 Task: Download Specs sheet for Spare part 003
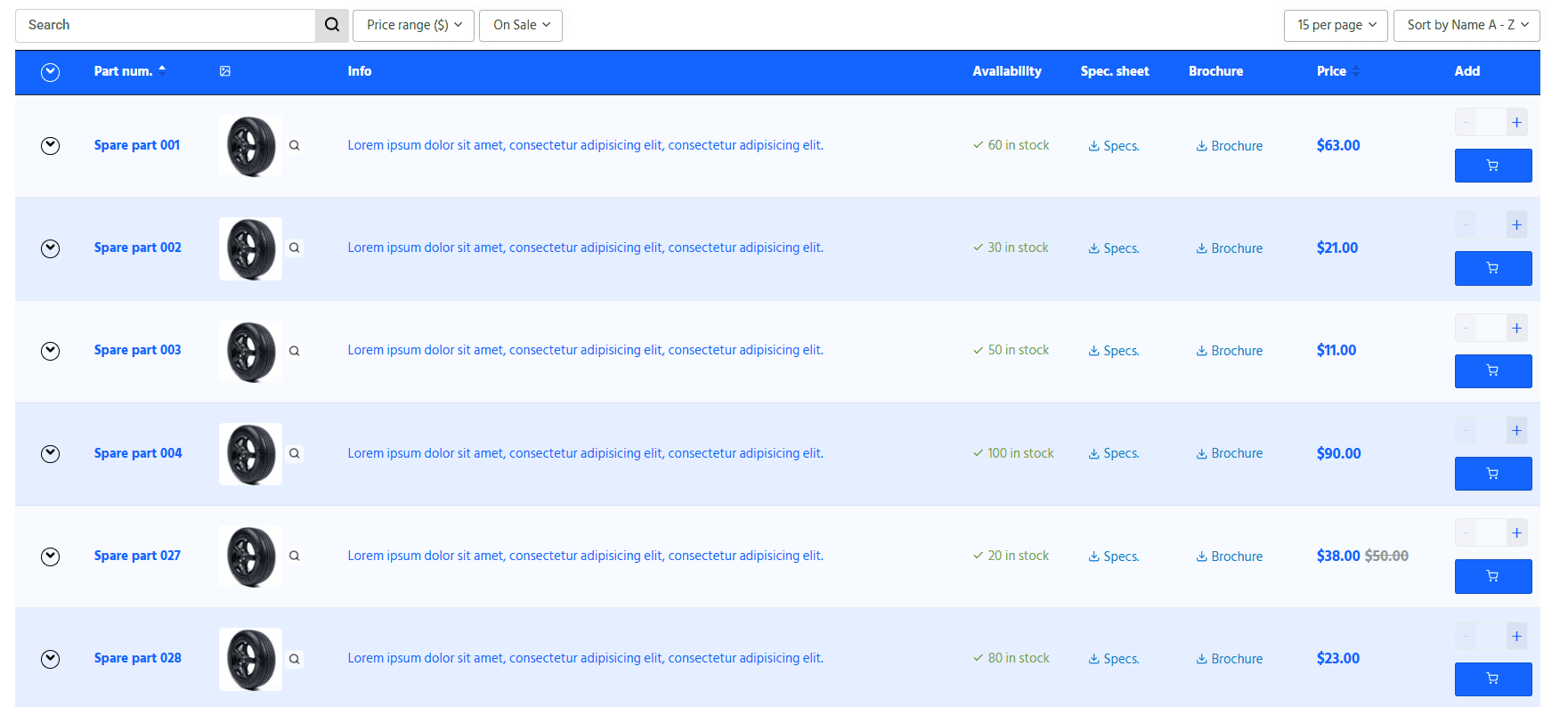1113,351
